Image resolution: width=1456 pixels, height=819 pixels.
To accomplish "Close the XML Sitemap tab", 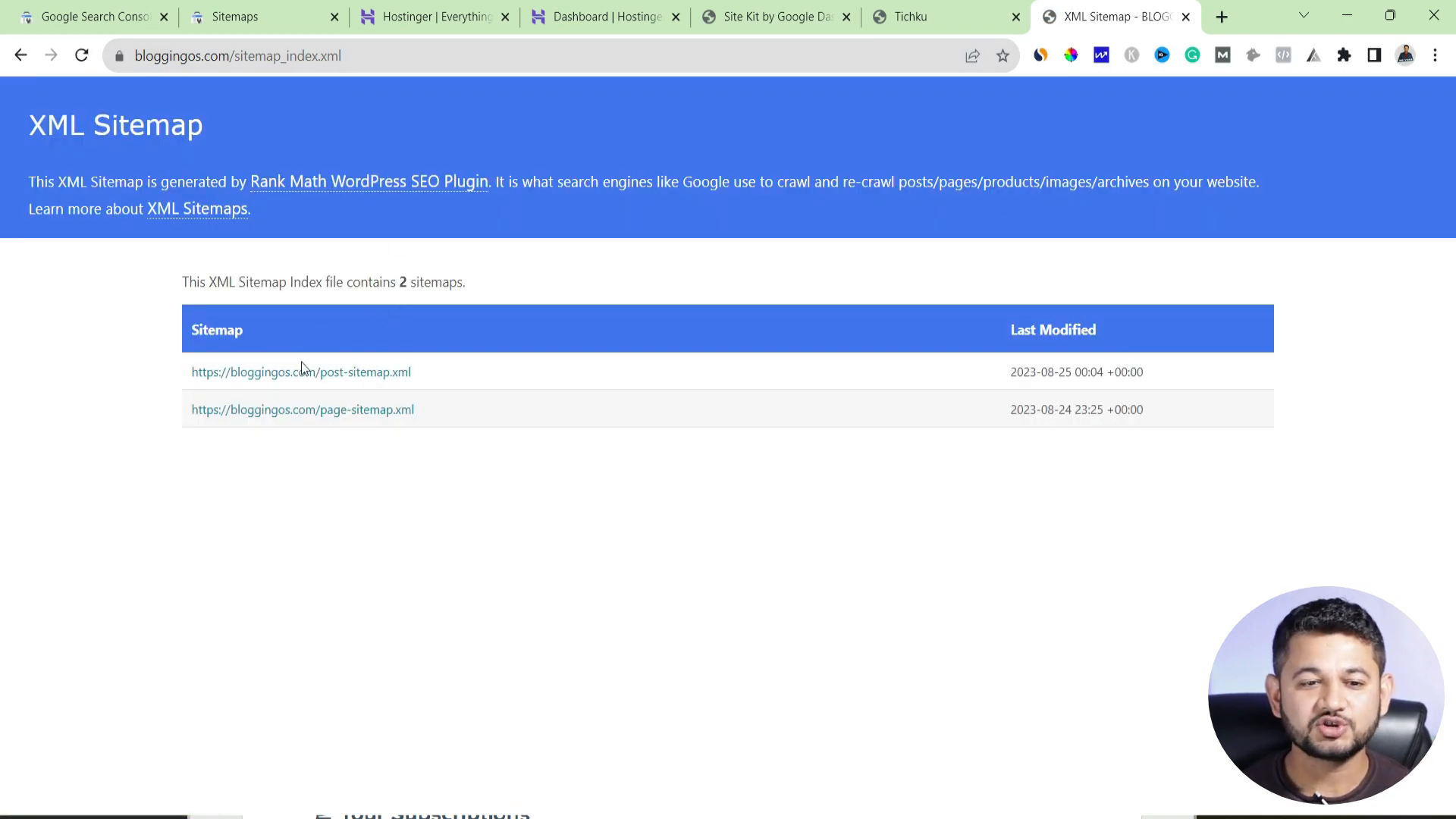I will coord(1186,17).
